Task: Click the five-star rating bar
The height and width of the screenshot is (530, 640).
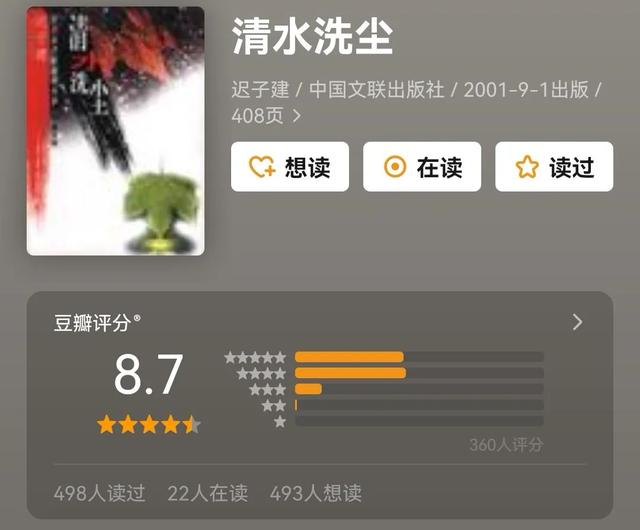Action: pyautogui.click(x=419, y=357)
